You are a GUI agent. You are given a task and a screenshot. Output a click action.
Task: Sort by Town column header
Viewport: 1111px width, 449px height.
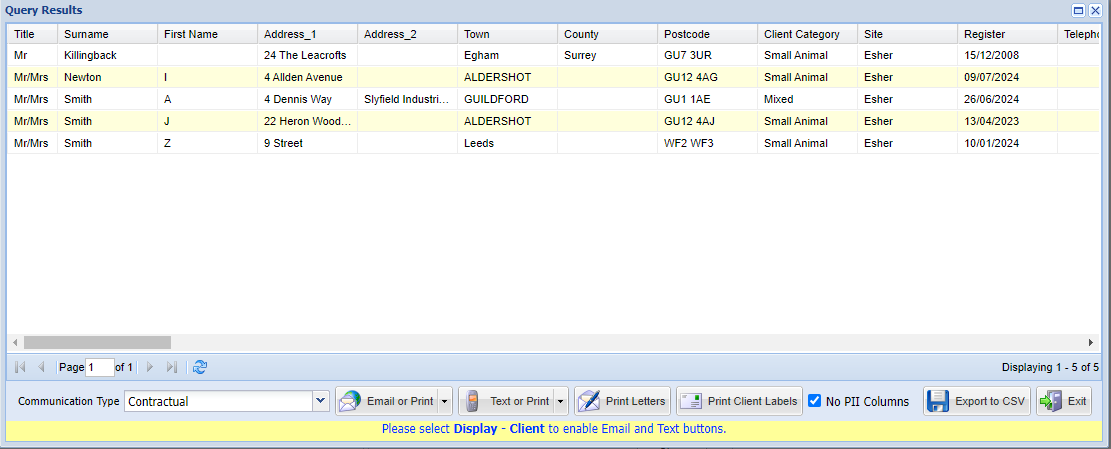(x=507, y=34)
